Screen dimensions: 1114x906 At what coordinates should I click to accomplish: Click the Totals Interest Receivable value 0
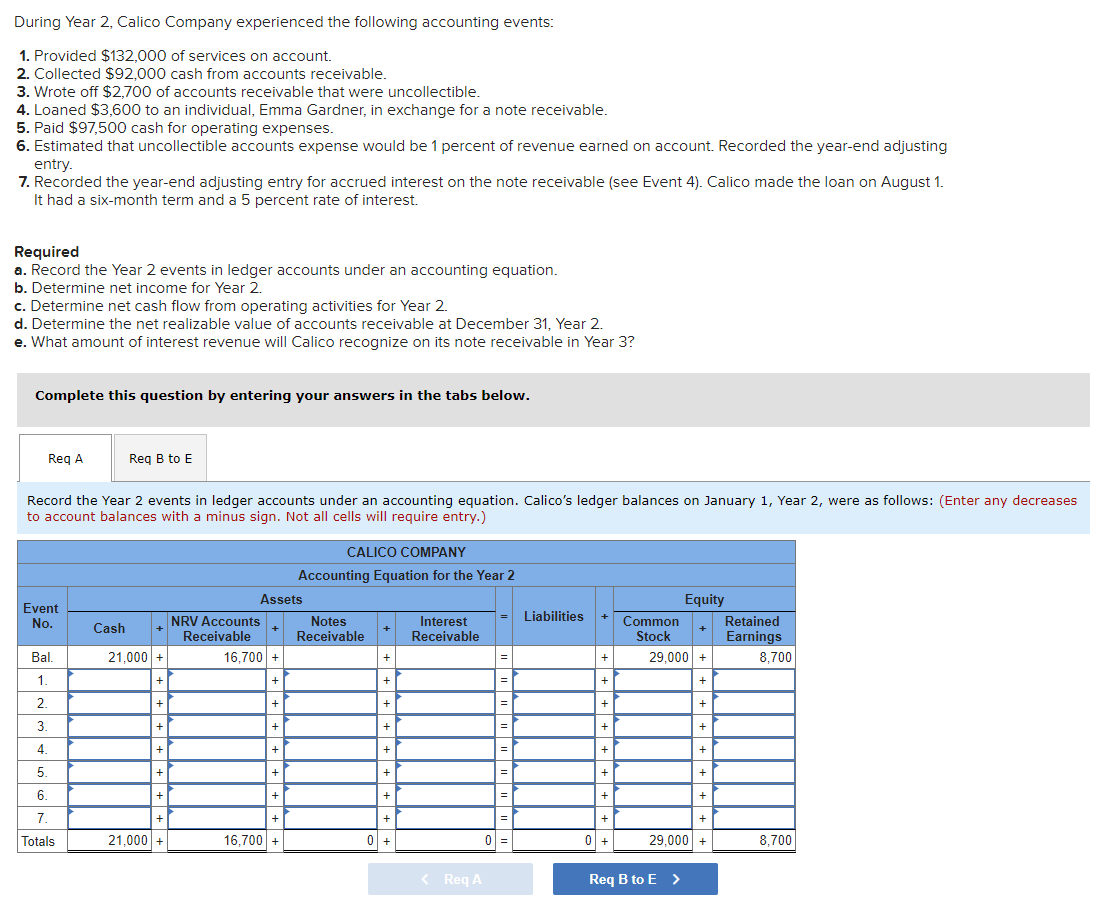tap(488, 841)
